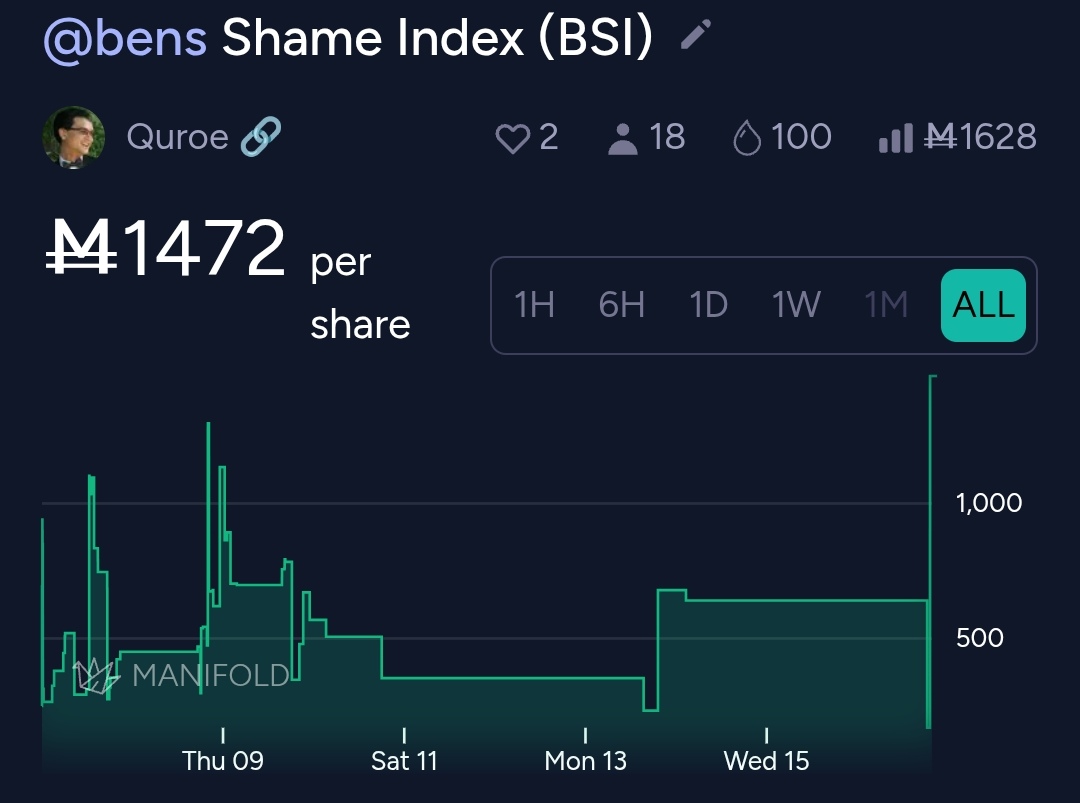Viewport: 1080px width, 803px height.
Task: Click the liquidity droplet icon
Action: pyautogui.click(x=747, y=138)
